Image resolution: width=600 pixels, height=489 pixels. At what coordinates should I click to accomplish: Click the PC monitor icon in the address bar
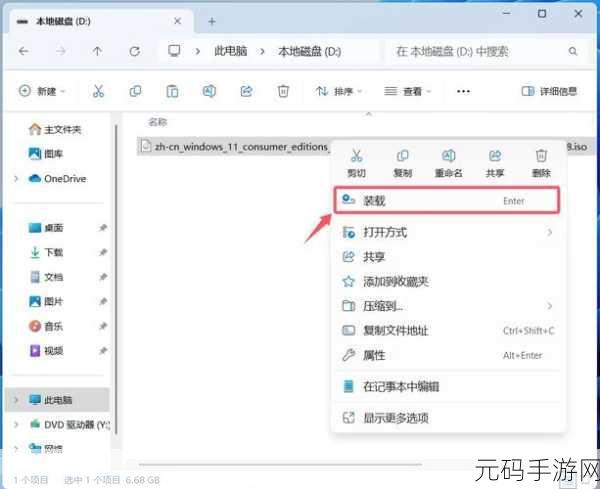(174, 51)
